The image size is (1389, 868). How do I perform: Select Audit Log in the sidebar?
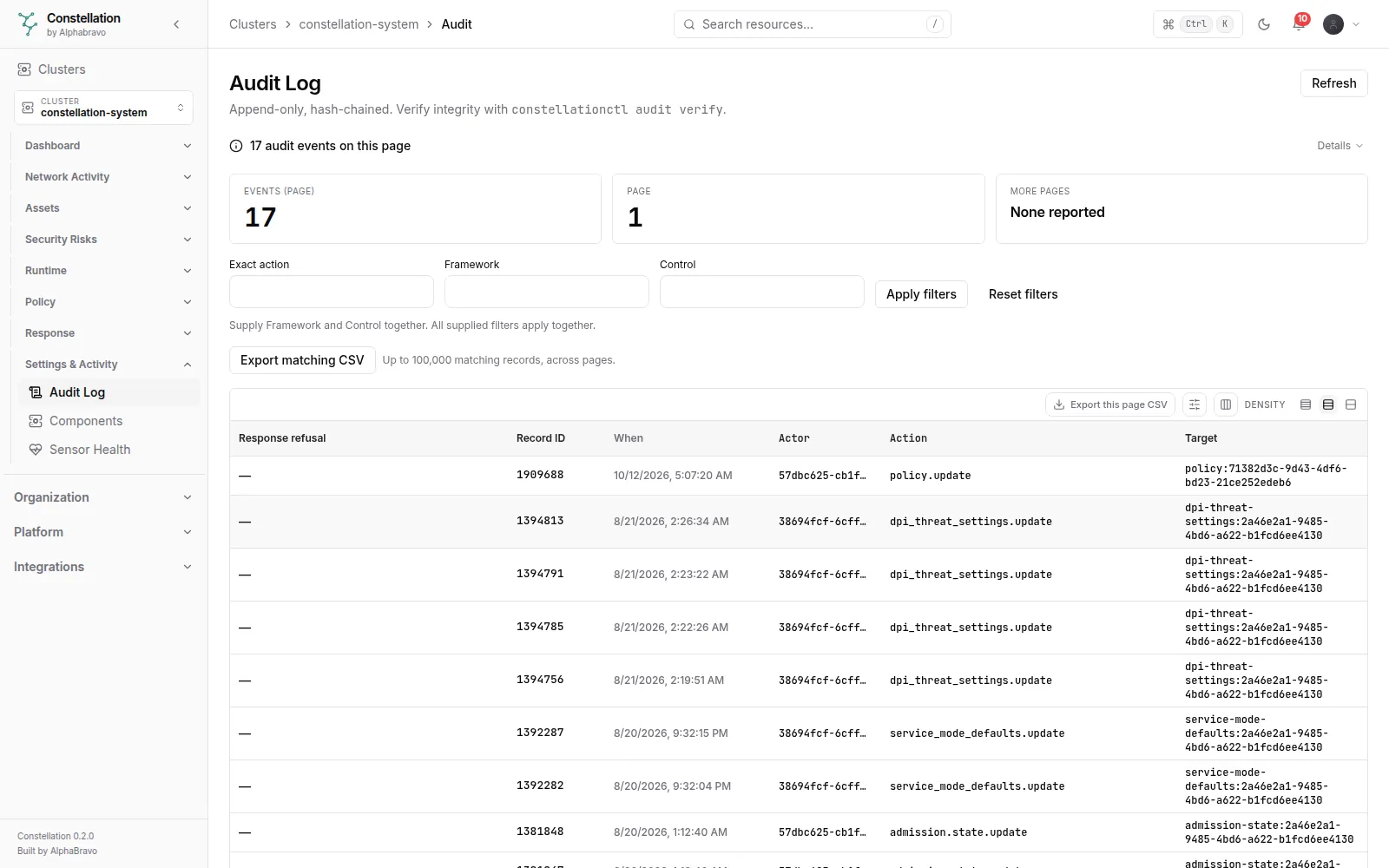[109, 392]
